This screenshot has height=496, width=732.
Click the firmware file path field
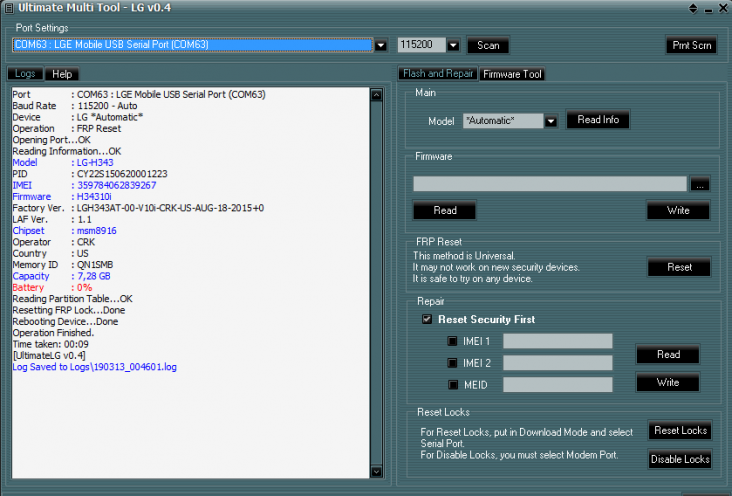[x=550, y=184]
